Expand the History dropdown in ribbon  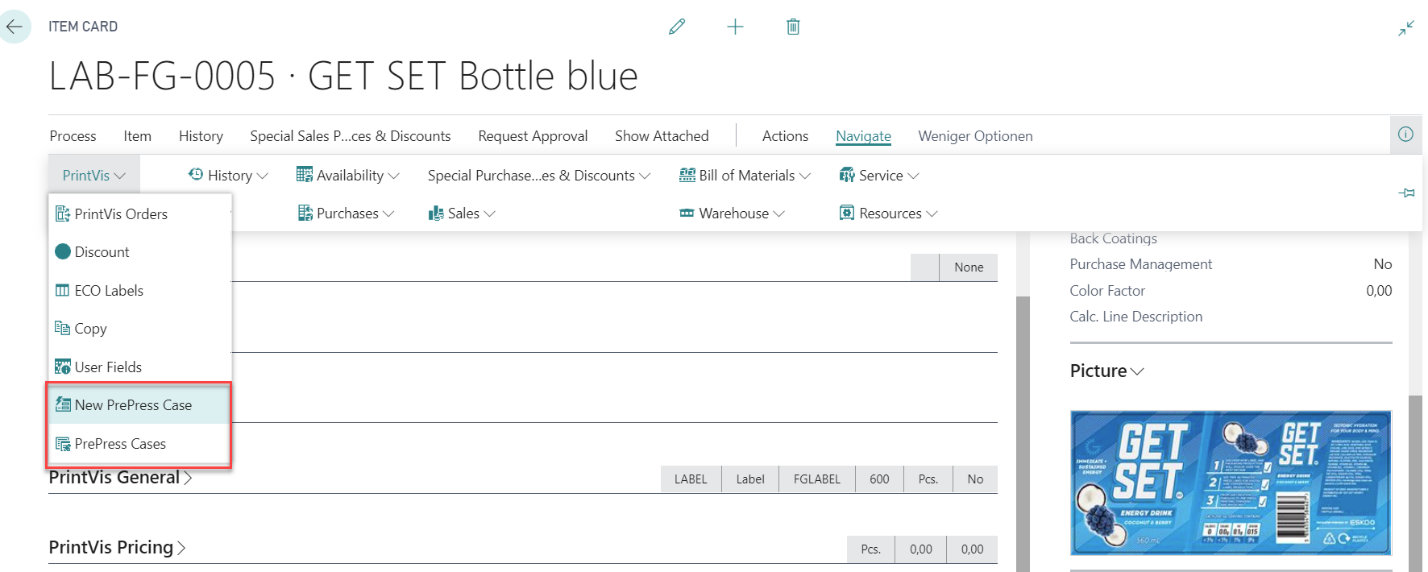229,176
